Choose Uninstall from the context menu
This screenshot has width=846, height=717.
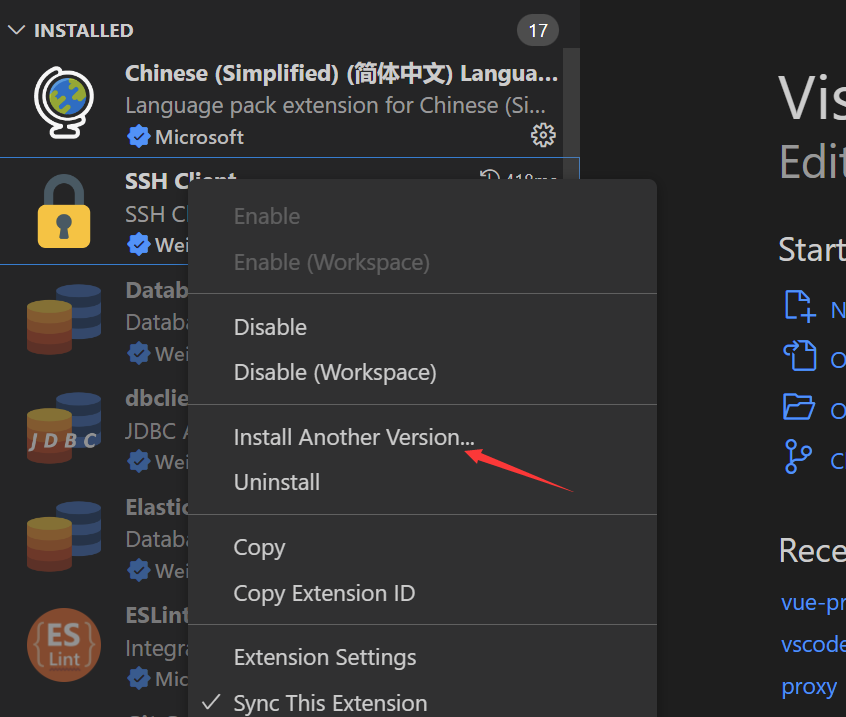tap(279, 482)
